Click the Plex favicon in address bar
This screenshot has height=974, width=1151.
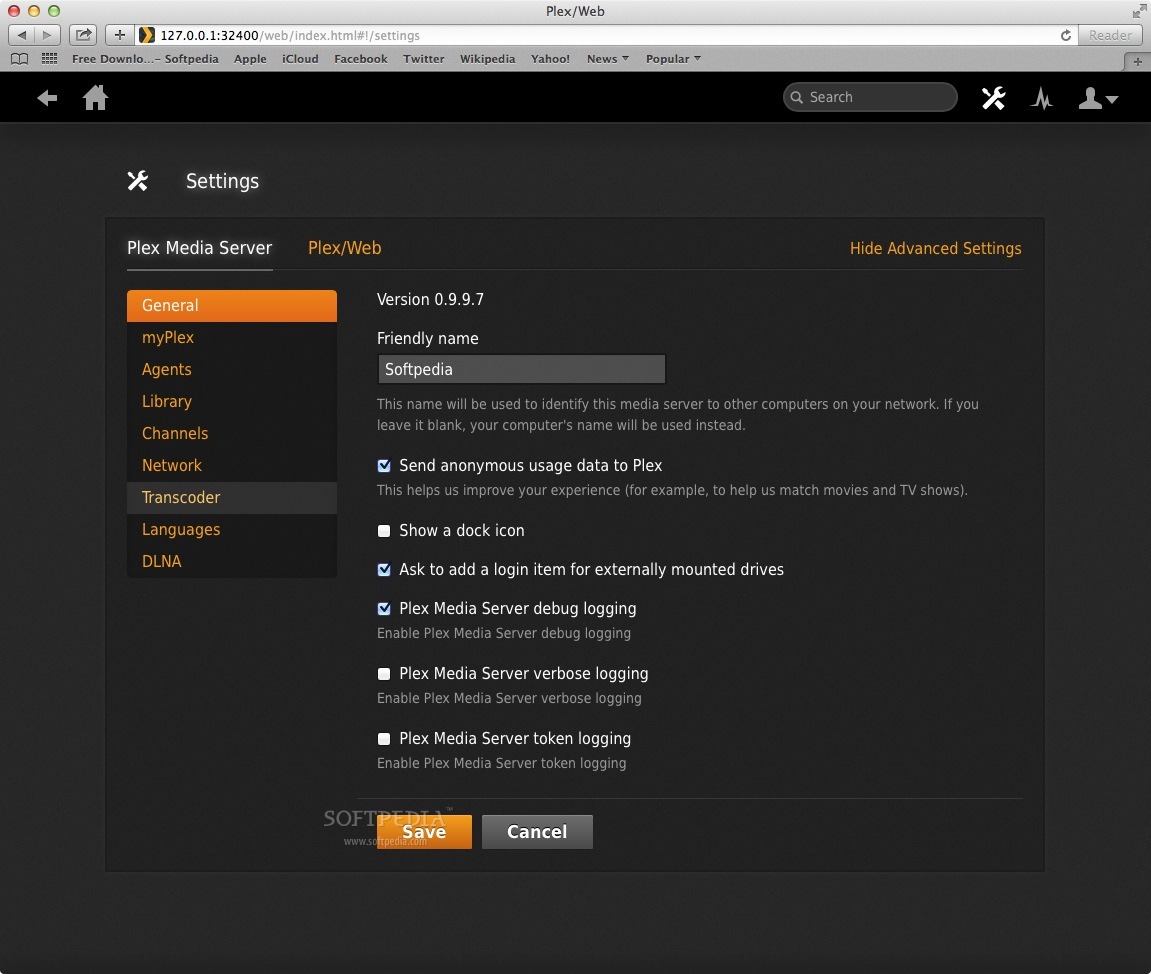coord(147,35)
